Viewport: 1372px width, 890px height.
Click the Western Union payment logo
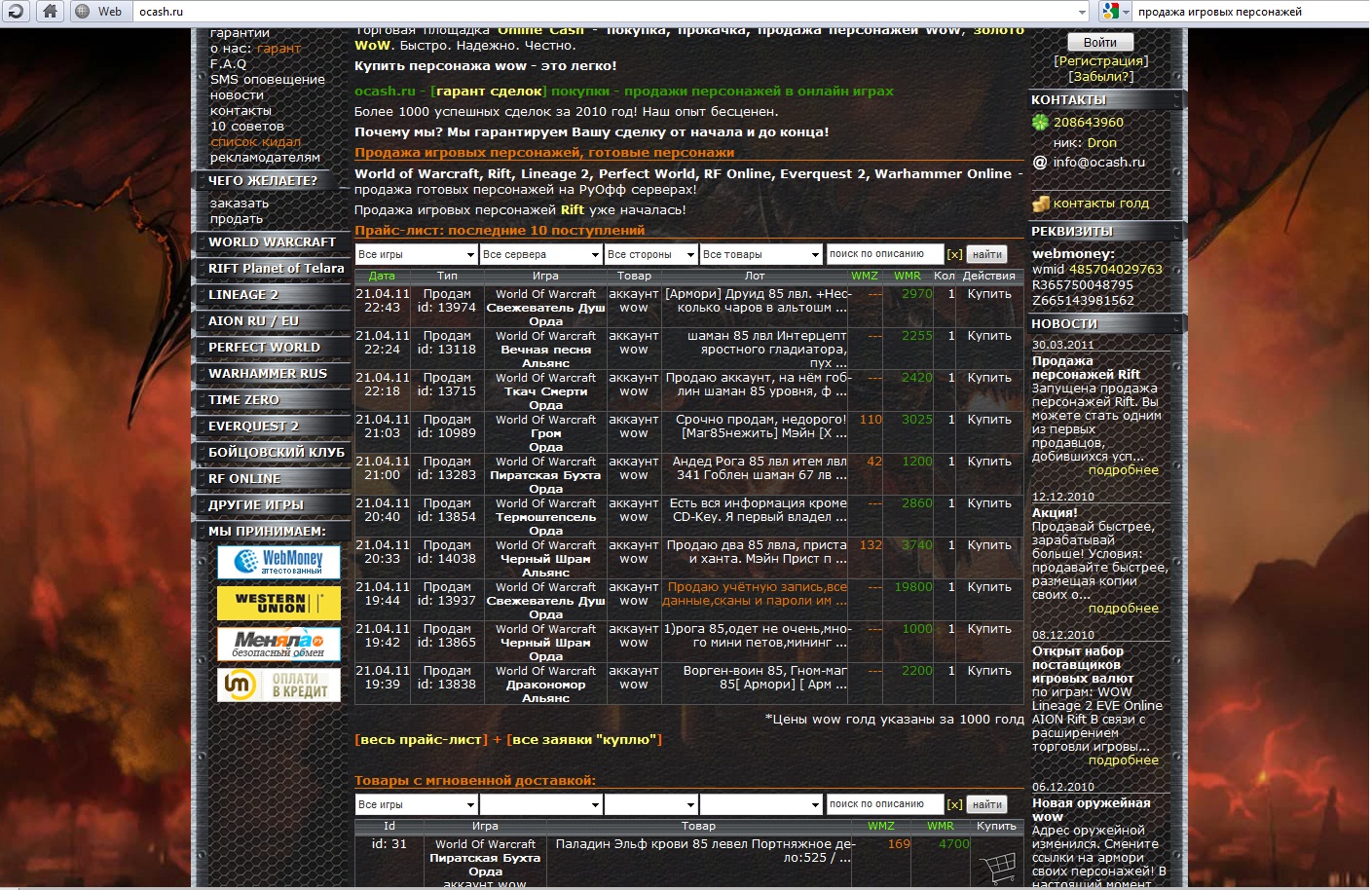278,603
